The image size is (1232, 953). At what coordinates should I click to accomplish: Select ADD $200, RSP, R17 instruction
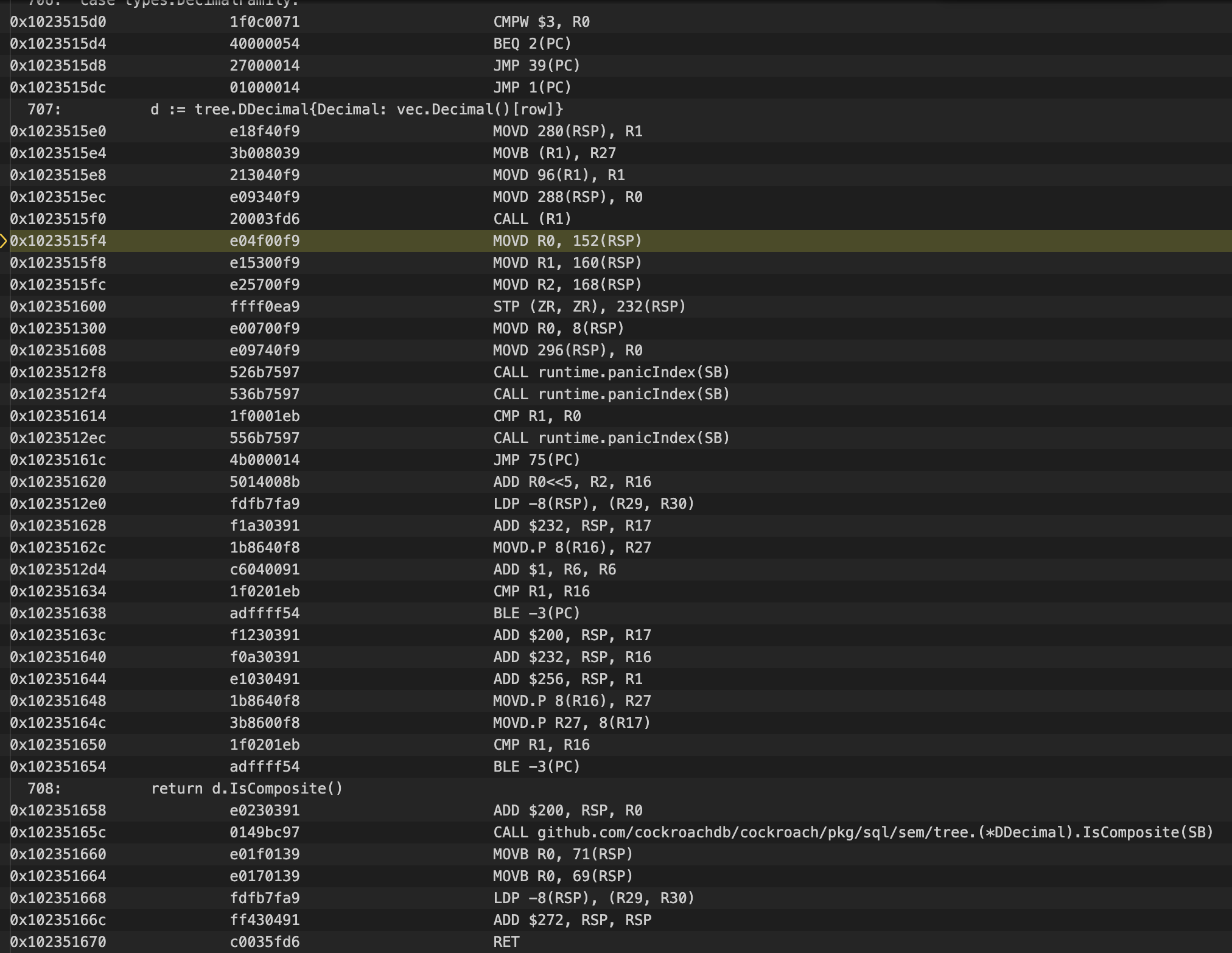572,635
